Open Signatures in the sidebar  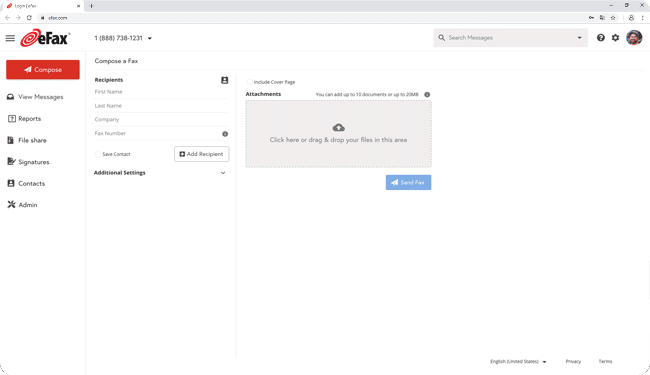(34, 162)
